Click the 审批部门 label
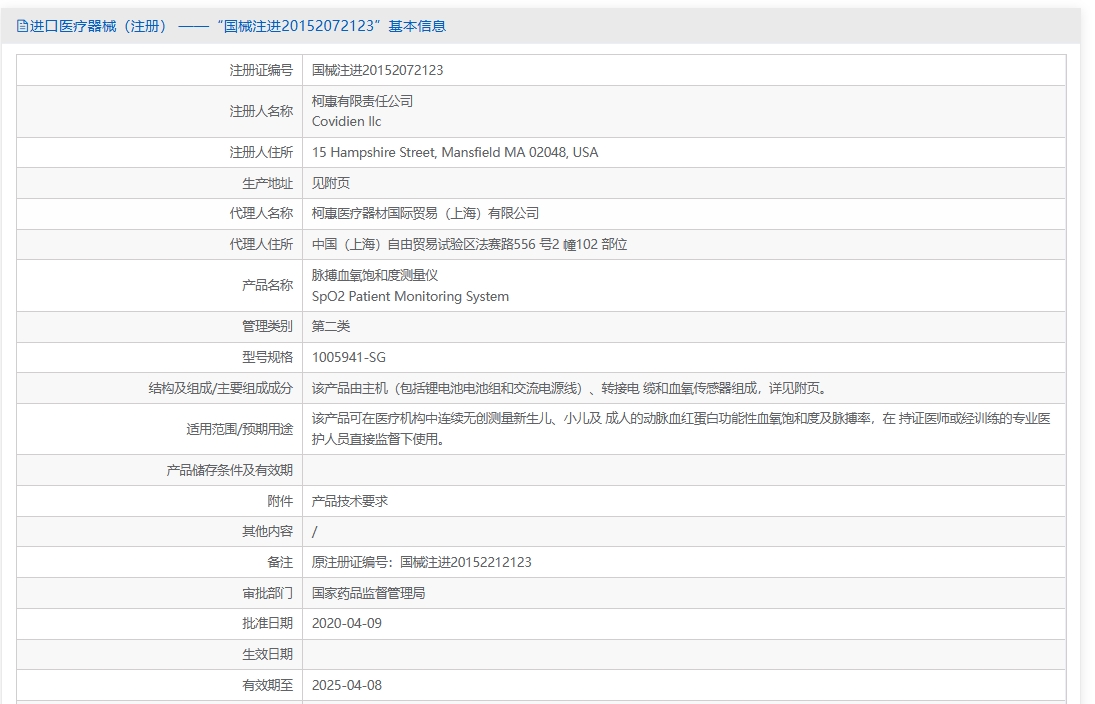This screenshot has width=1095, height=704. coord(267,594)
